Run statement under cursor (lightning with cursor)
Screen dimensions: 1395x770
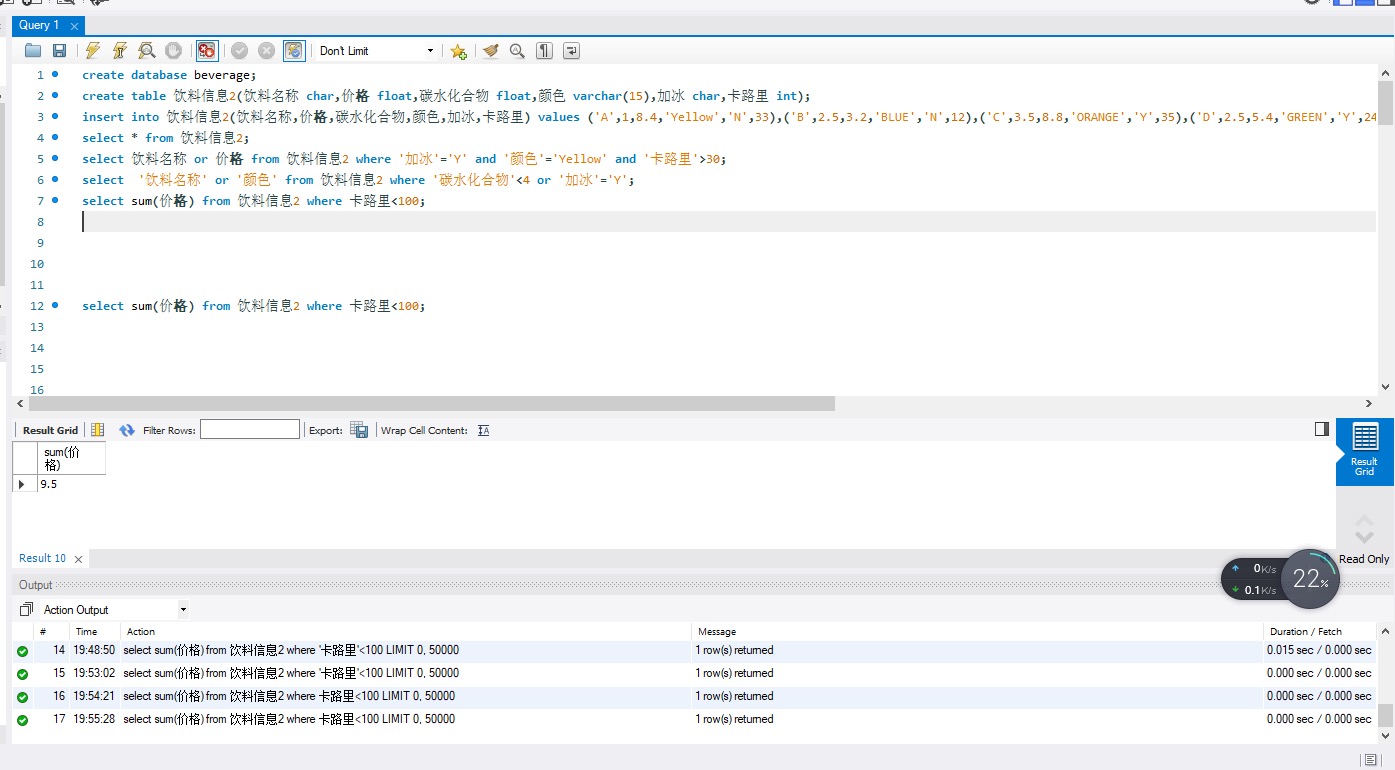pyautogui.click(x=120, y=51)
